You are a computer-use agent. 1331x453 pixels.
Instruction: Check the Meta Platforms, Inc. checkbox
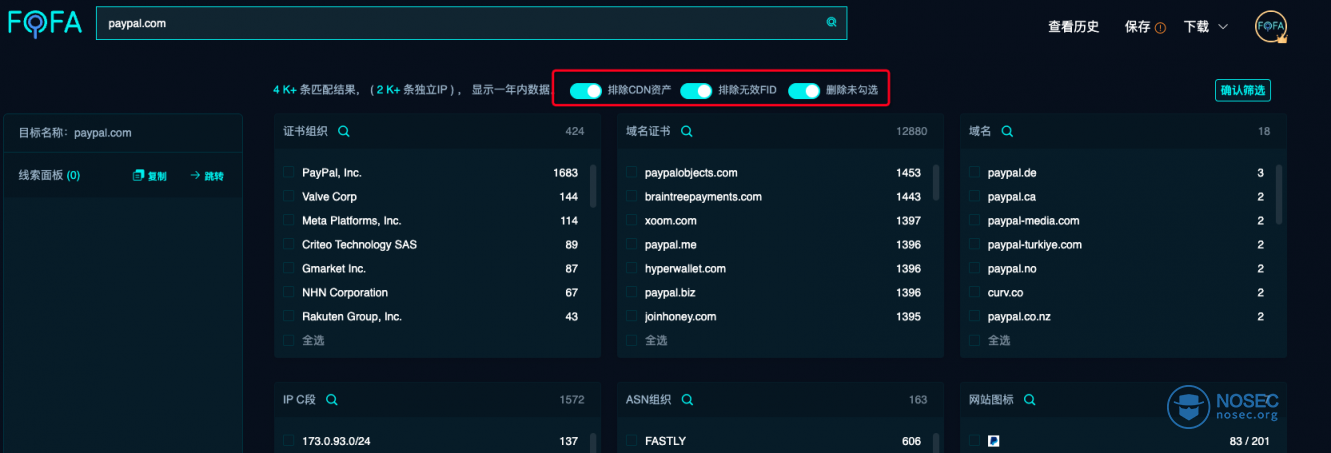(x=289, y=221)
